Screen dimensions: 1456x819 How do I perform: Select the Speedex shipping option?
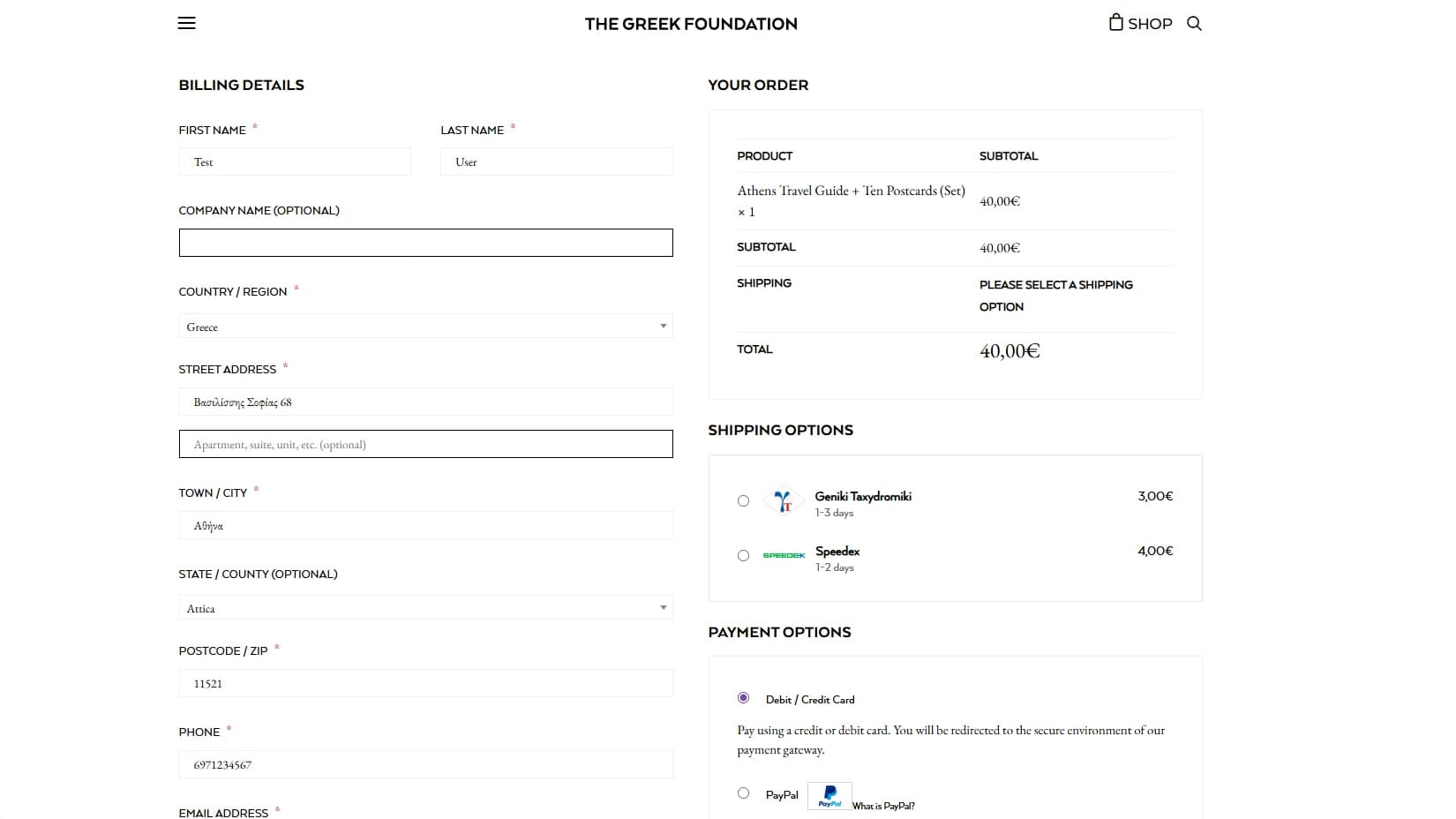tap(743, 555)
